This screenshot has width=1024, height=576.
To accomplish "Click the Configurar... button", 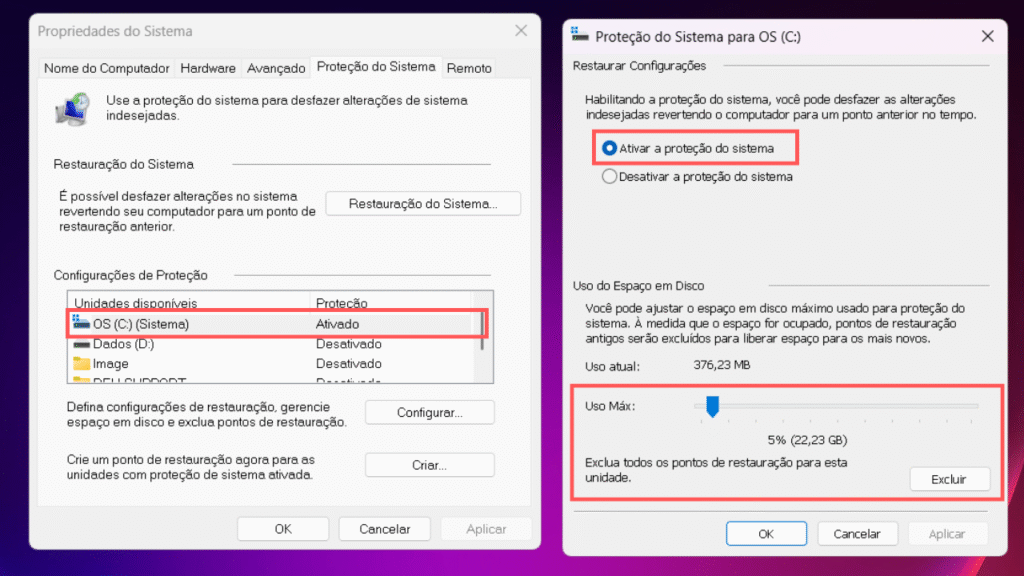I will coord(429,413).
